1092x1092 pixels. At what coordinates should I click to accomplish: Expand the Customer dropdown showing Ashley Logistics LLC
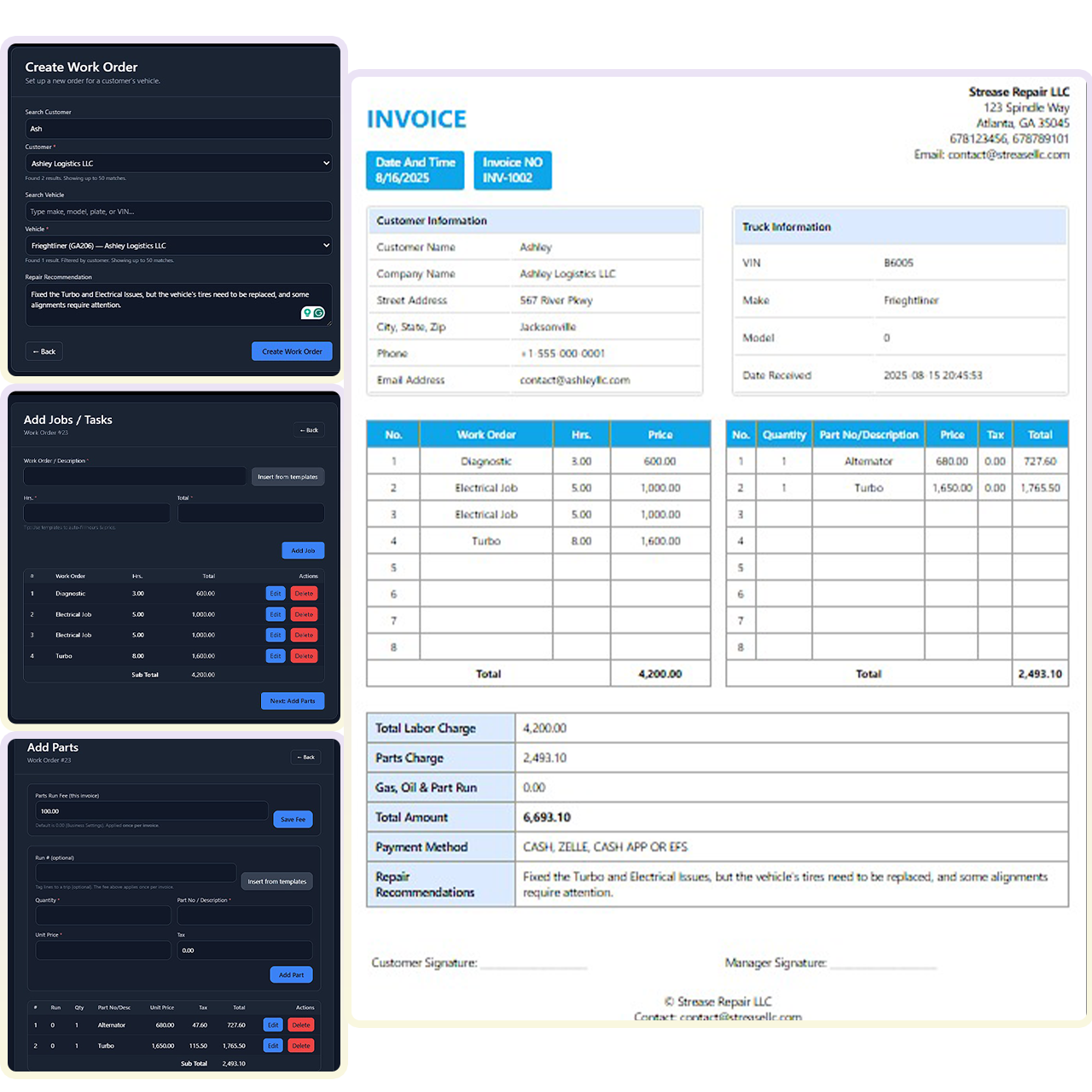point(178,163)
